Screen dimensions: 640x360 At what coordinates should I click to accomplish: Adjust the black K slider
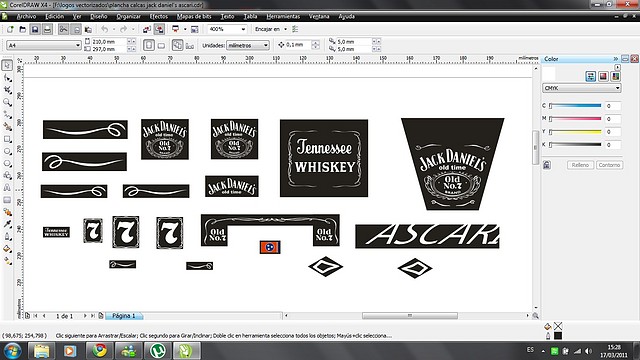pos(576,145)
